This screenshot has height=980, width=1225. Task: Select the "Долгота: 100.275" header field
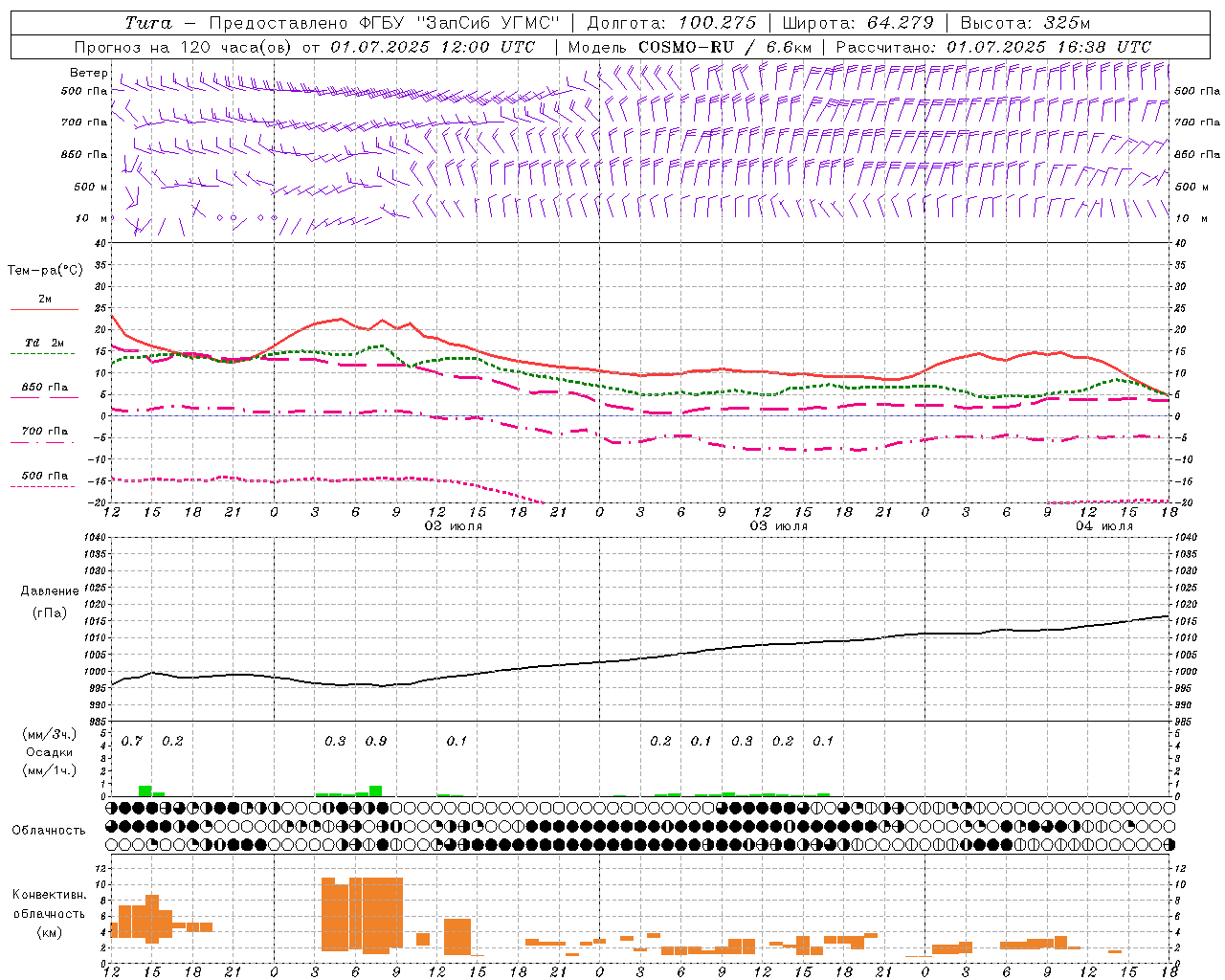[671, 23]
